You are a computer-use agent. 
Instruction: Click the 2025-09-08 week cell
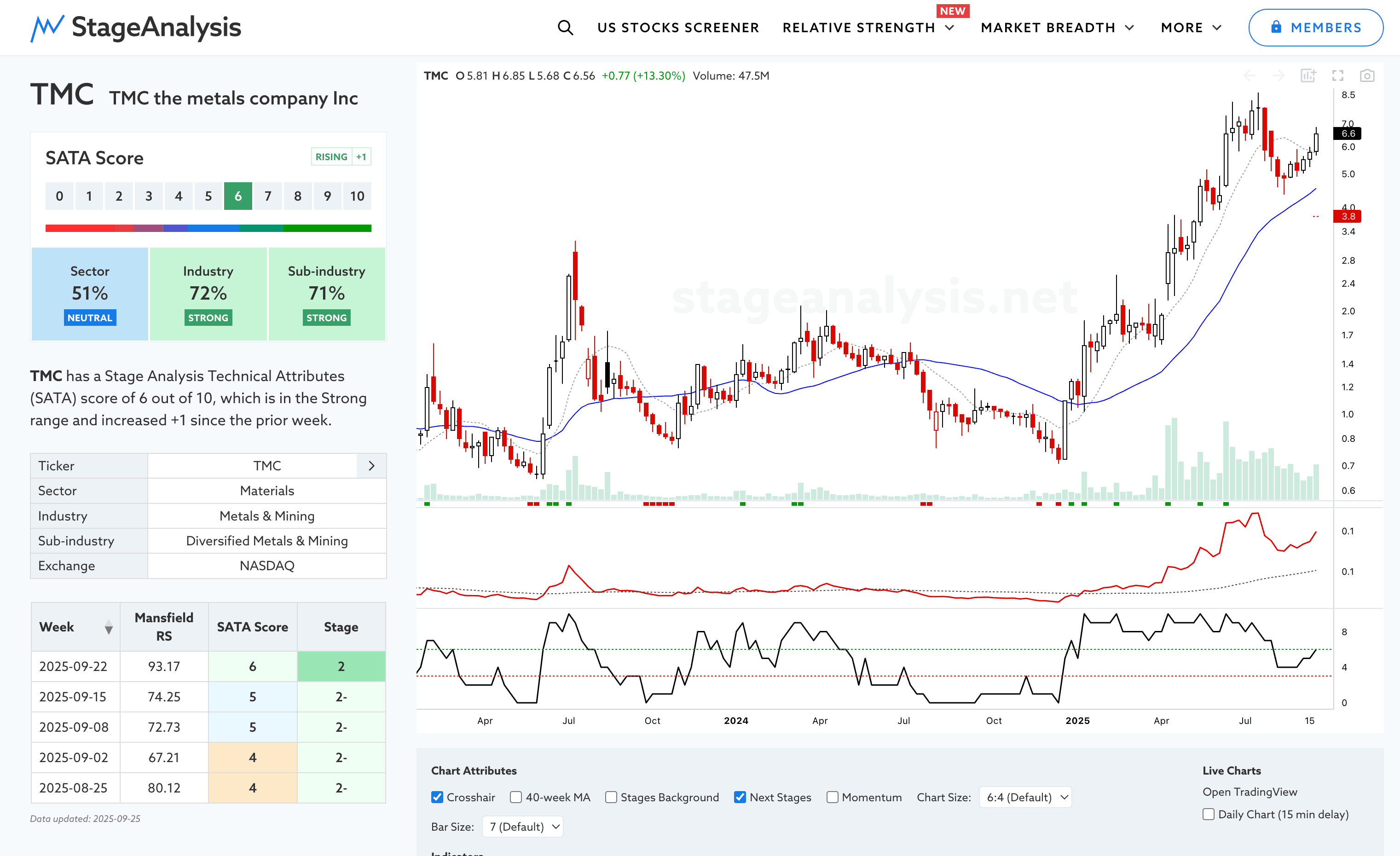(75, 727)
